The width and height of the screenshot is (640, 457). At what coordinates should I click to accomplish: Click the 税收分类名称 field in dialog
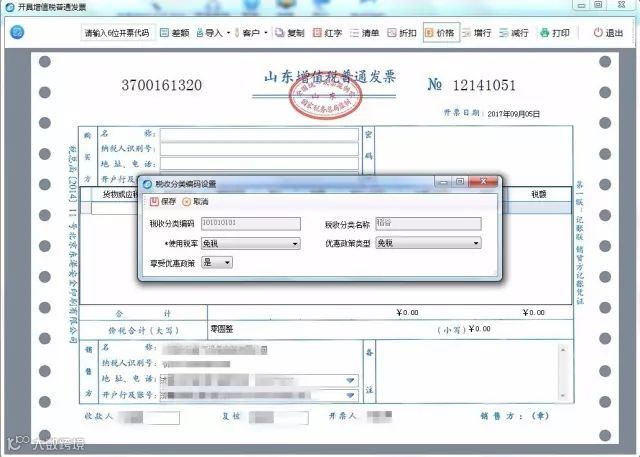(x=428, y=224)
